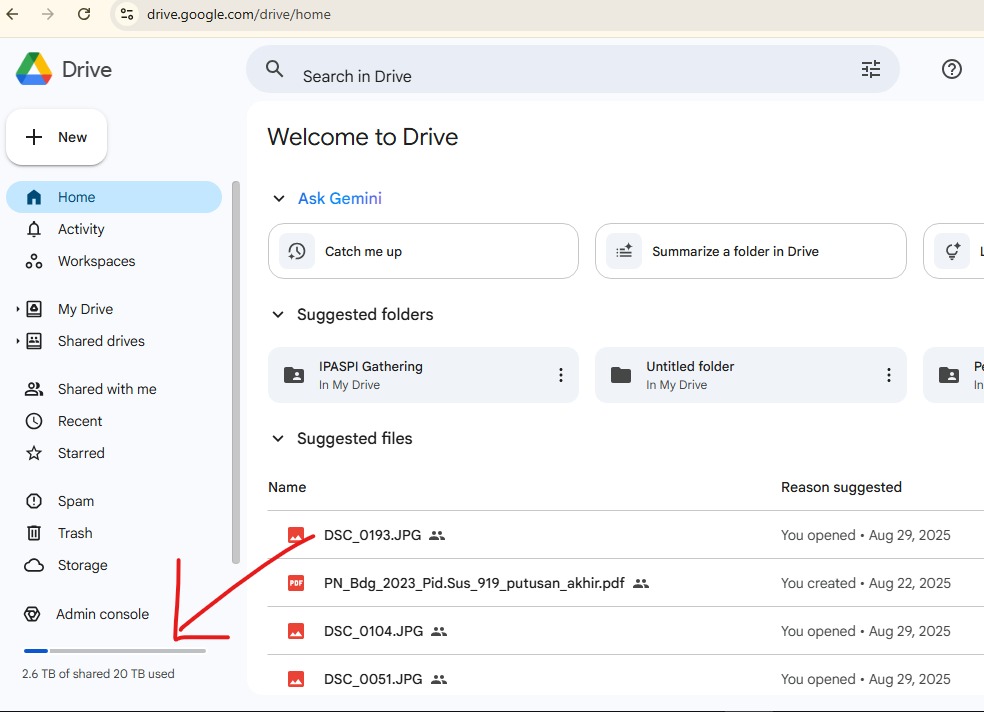Click the storage usage progress bar
Image resolution: width=984 pixels, height=712 pixels.
114,651
